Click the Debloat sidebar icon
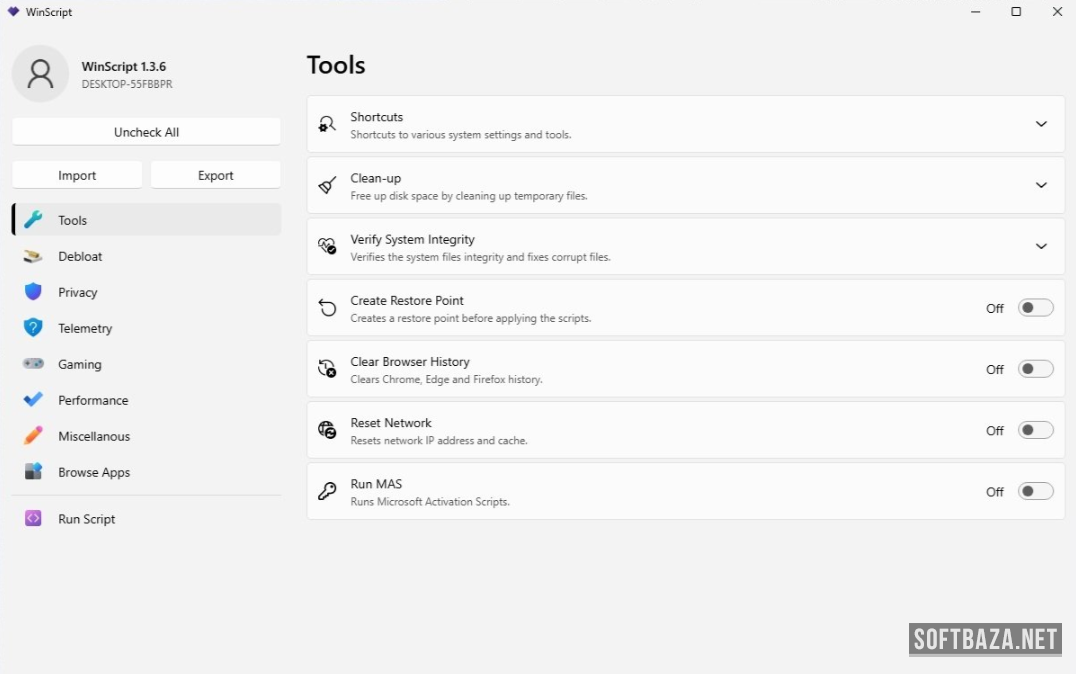 pos(33,257)
